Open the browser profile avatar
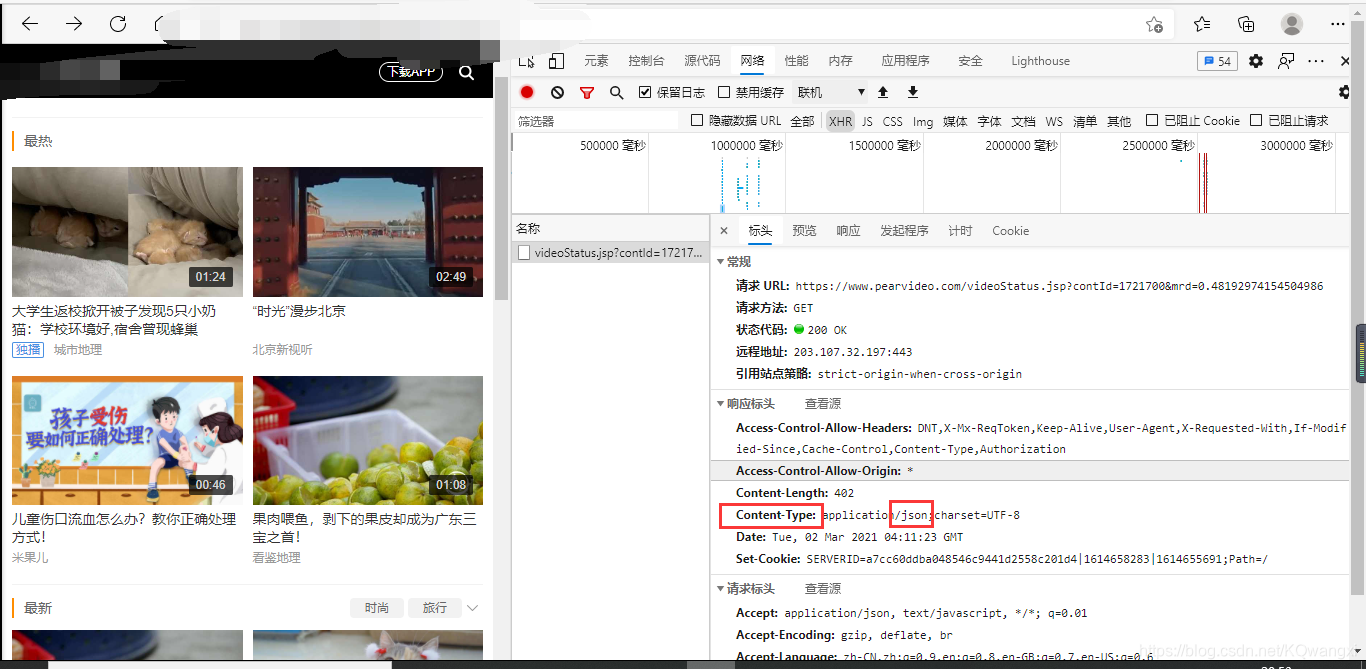Image resolution: width=1366 pixels, height=669 pixels. point(1292,24)
